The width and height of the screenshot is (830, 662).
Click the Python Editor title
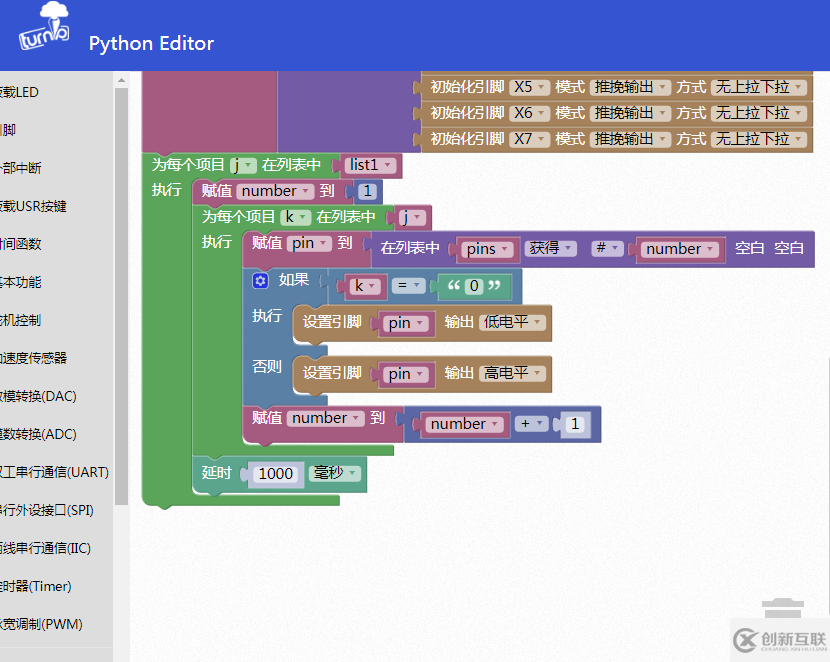coord(151,43)
